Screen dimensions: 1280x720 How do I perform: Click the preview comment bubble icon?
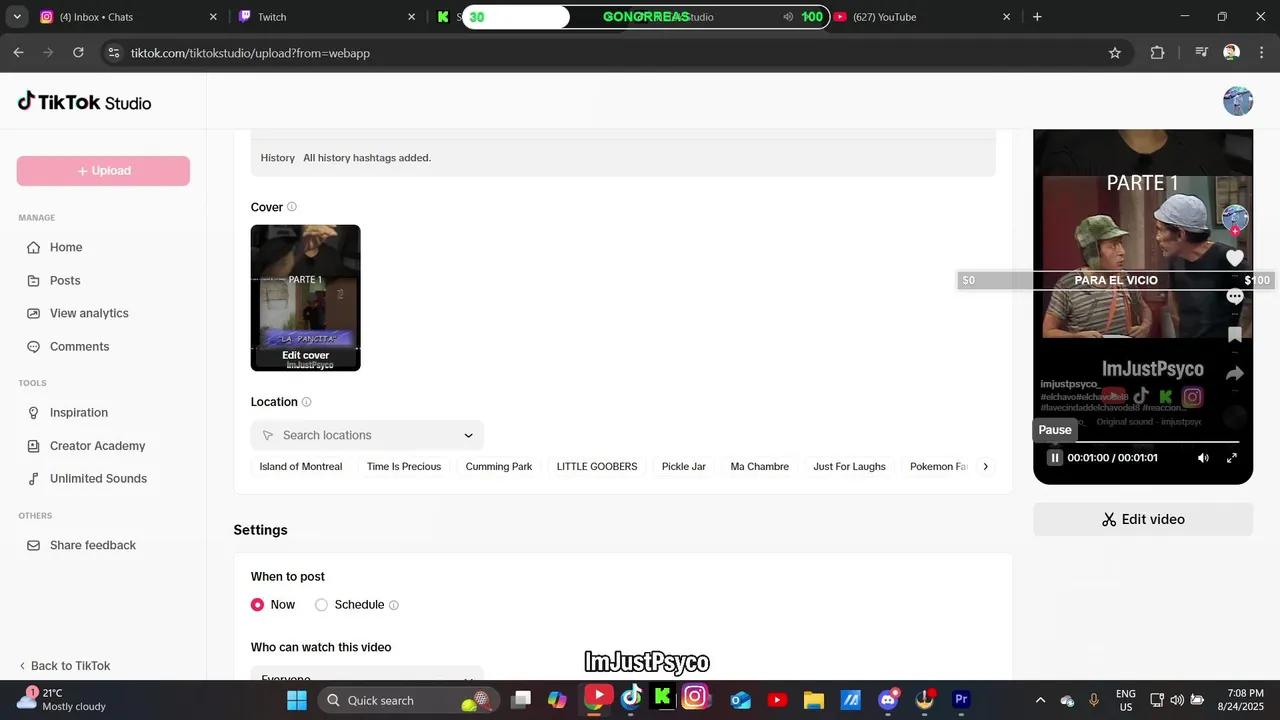point(1235,296)
